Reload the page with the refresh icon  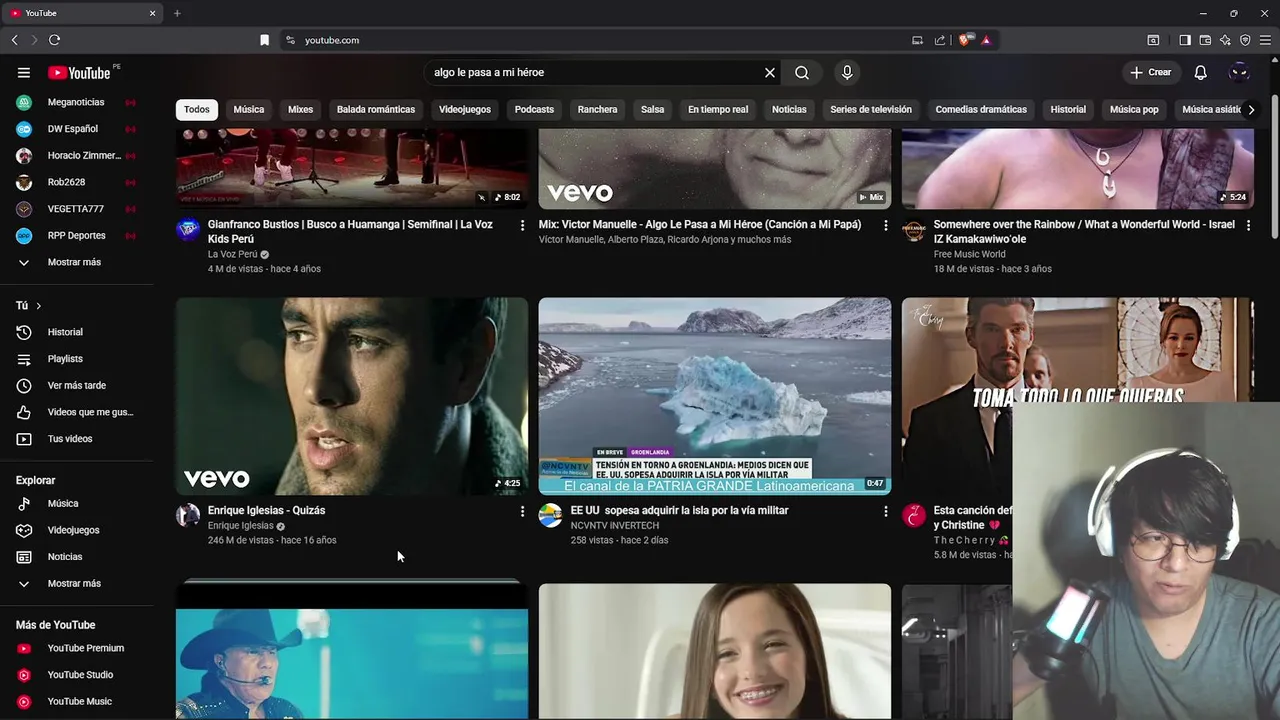[x=54, y=40]
